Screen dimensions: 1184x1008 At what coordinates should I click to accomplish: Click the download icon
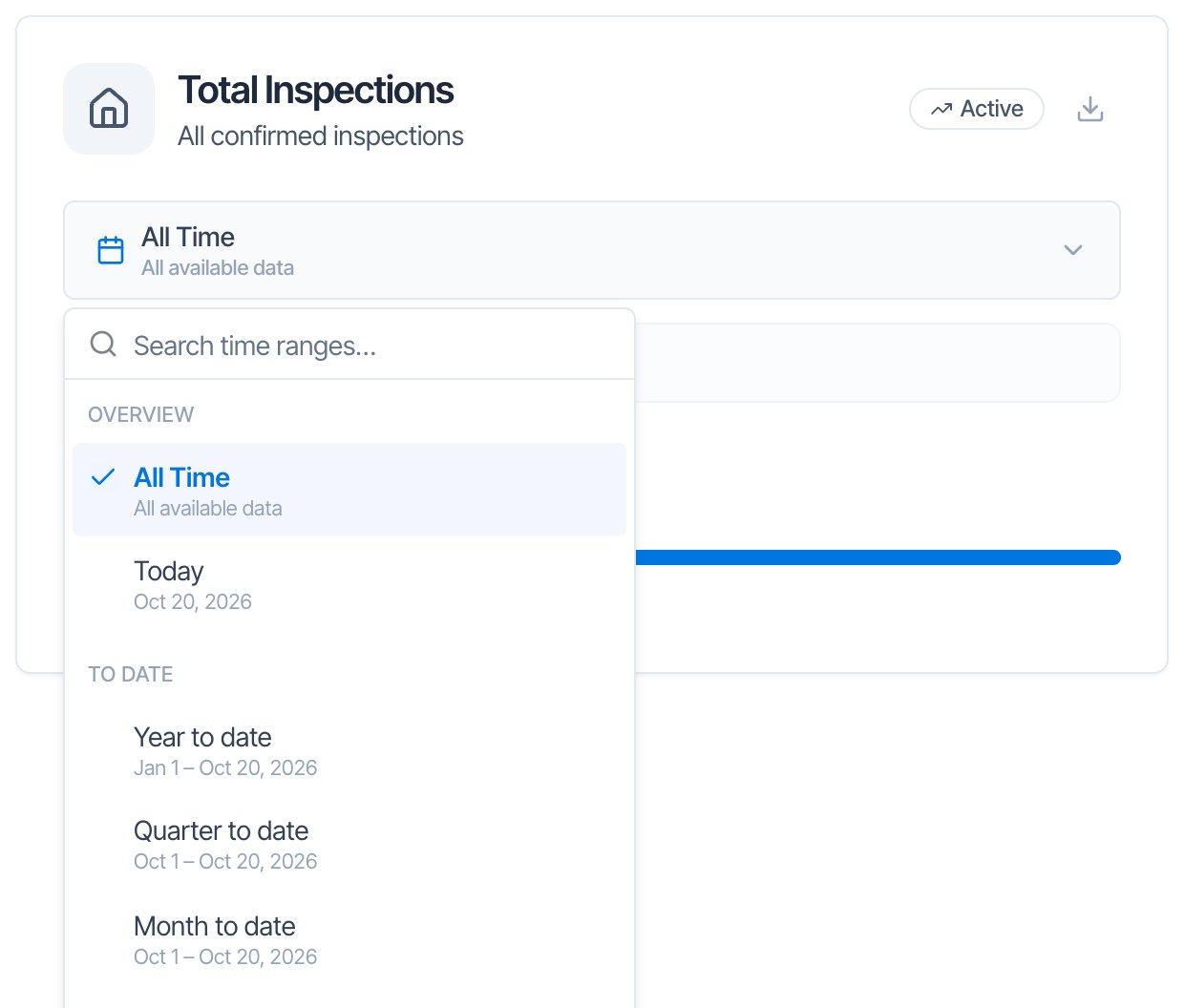1089,109
